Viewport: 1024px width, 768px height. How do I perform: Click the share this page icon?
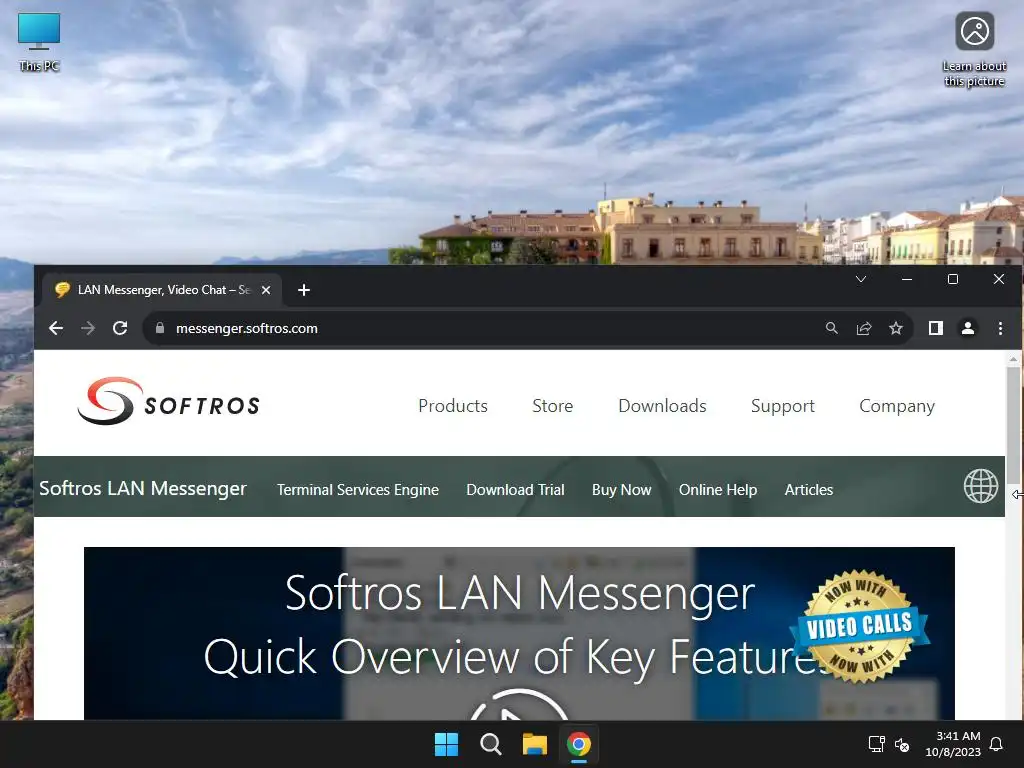[x=864, y=328]
